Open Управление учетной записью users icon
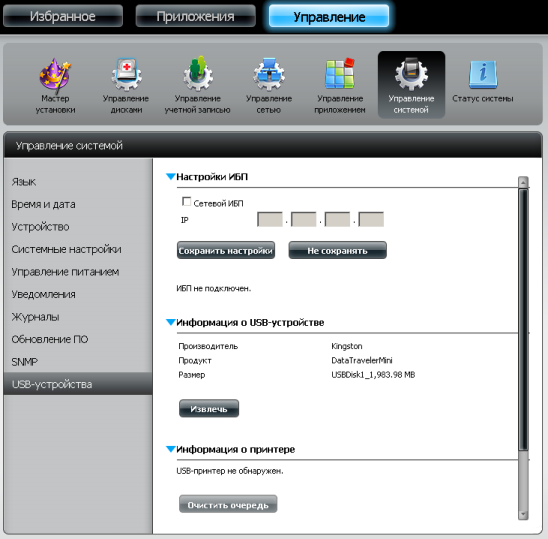The width and height of the screenshot is (548, 539). click(198, 74)
